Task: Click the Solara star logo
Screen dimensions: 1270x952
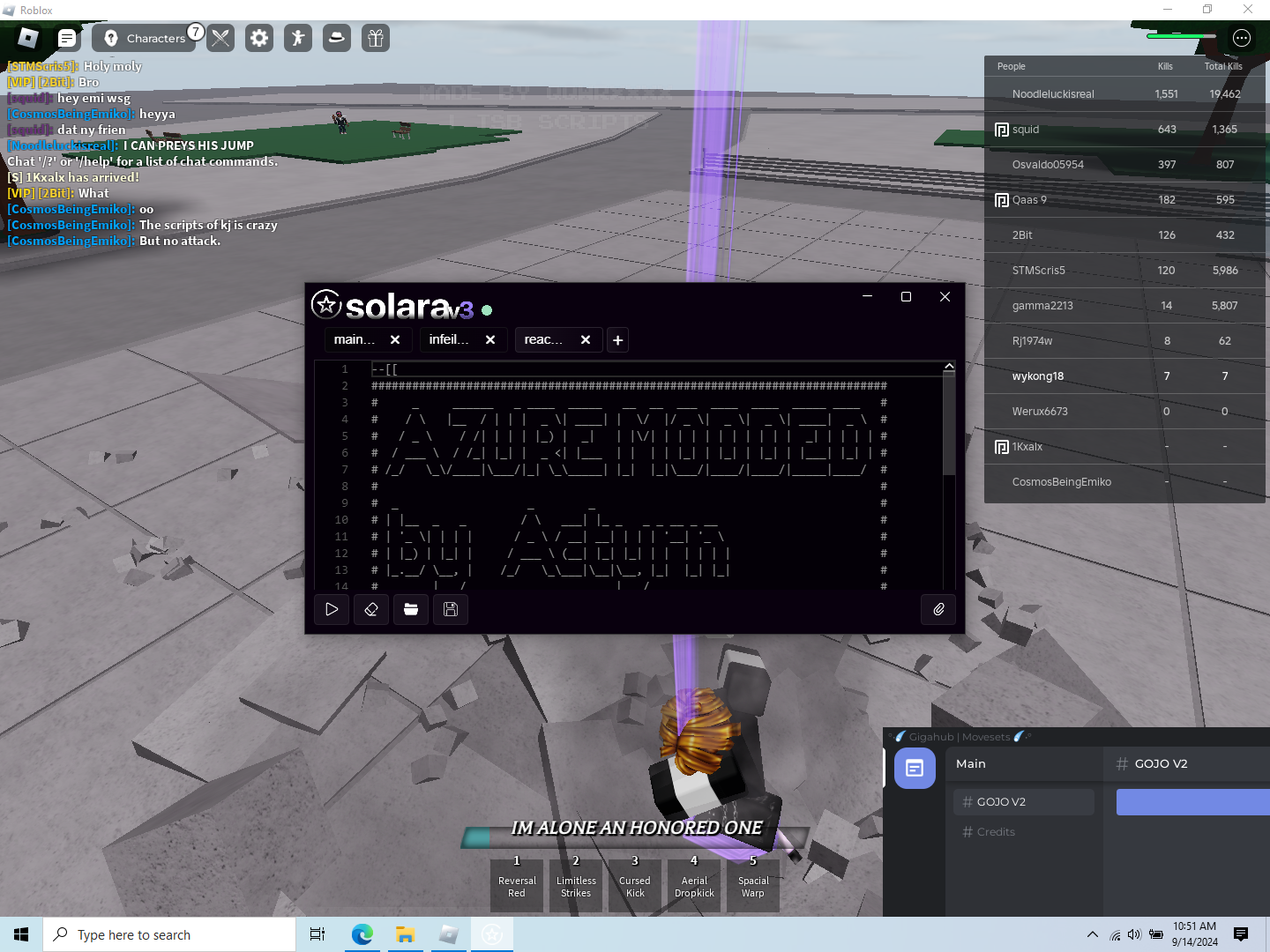Action: tap(326, 304)
